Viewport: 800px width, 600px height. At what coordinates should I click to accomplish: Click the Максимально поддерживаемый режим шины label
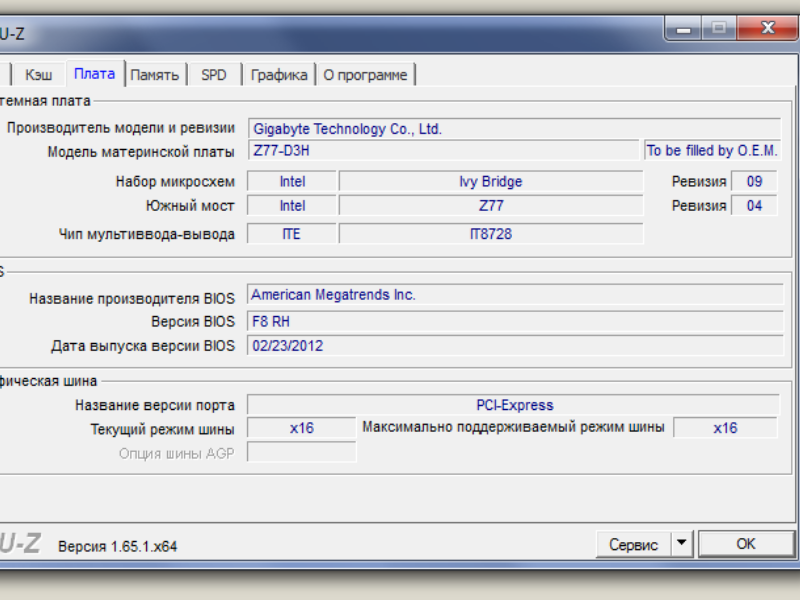coord(513,427)
